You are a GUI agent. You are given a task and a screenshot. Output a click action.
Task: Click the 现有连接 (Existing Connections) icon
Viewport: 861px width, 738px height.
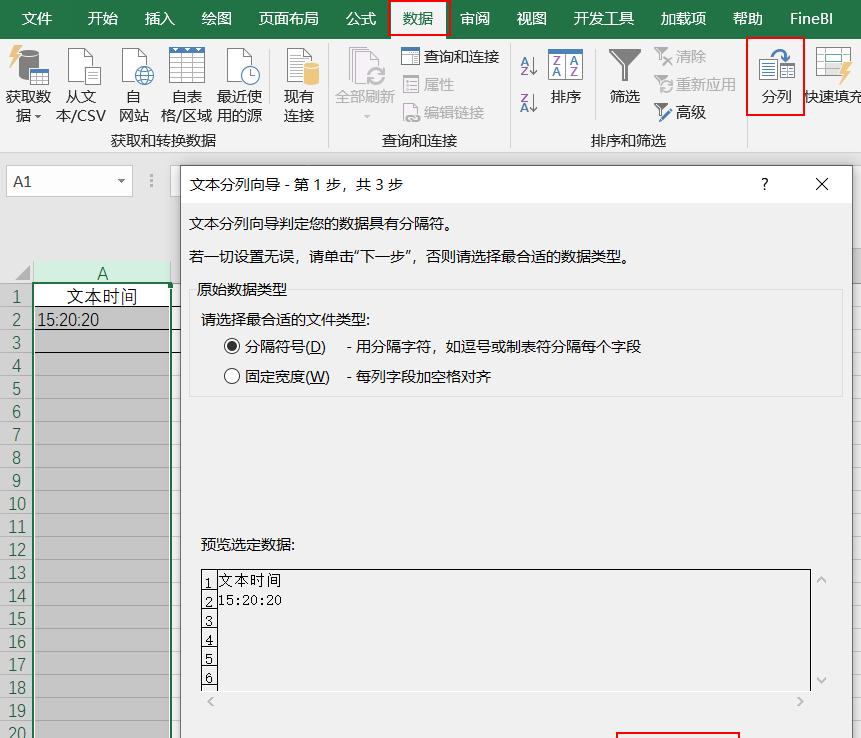(x=301, y=65)
